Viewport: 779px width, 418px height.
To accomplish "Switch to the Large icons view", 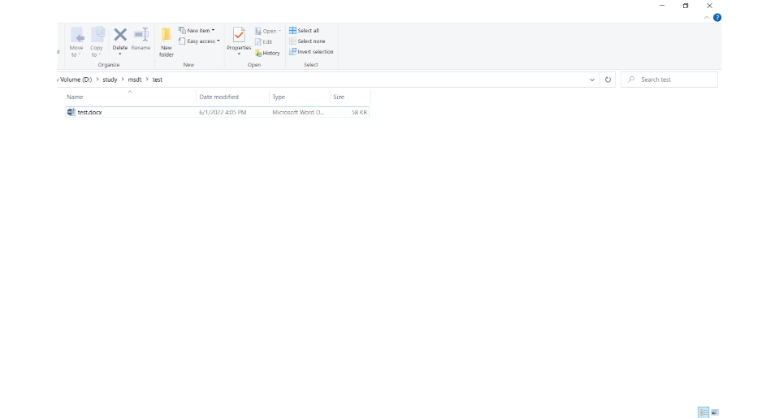I will pos(715,412).
